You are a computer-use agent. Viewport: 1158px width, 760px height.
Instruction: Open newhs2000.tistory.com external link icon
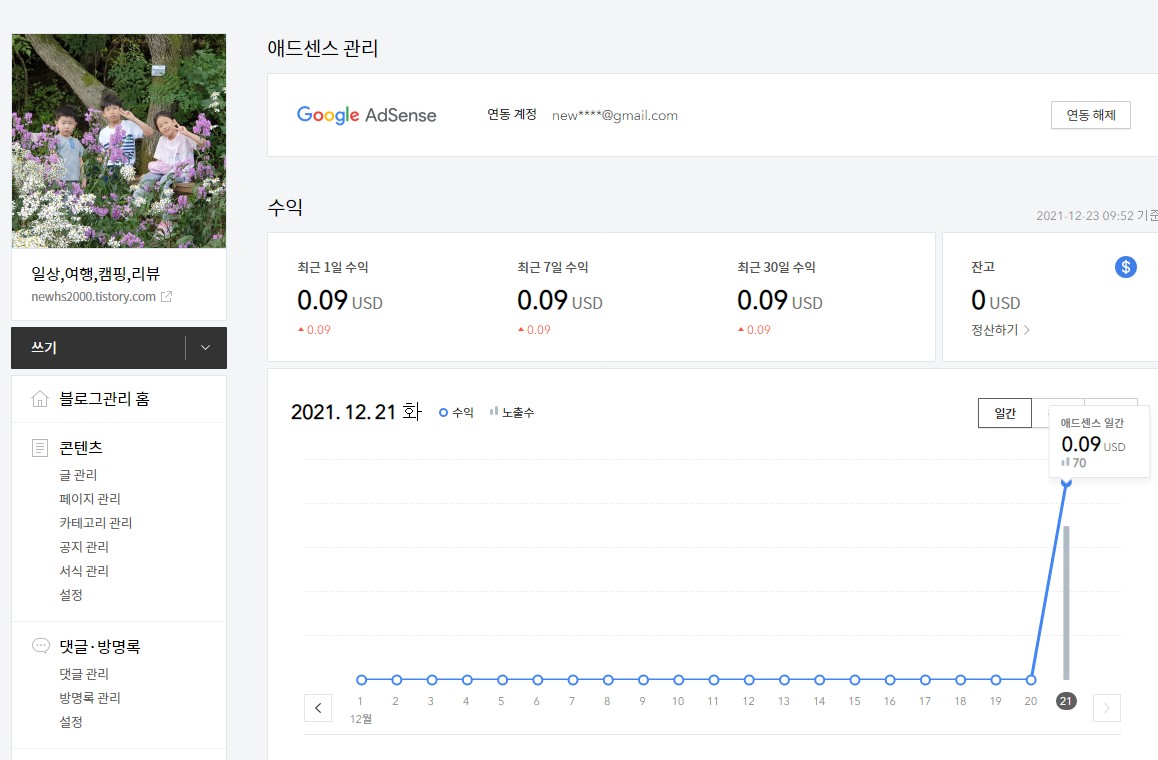coord(167,296)
